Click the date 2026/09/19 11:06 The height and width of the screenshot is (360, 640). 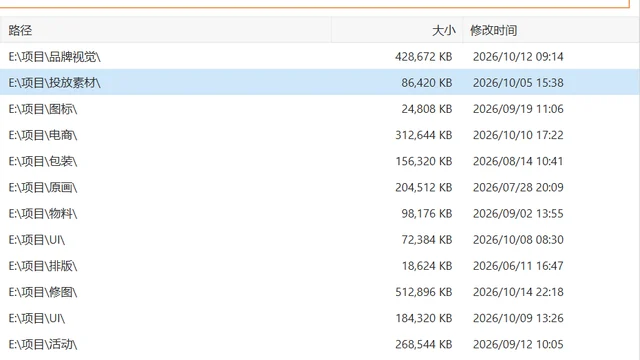pyautogui.click(x=518, y=109)
